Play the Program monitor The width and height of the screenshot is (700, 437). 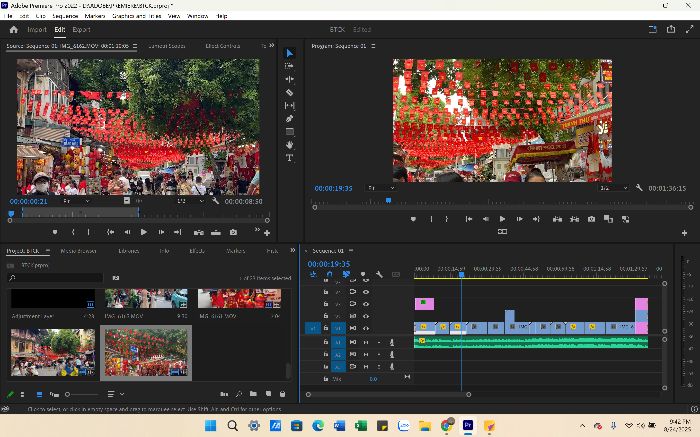(502, 219)
